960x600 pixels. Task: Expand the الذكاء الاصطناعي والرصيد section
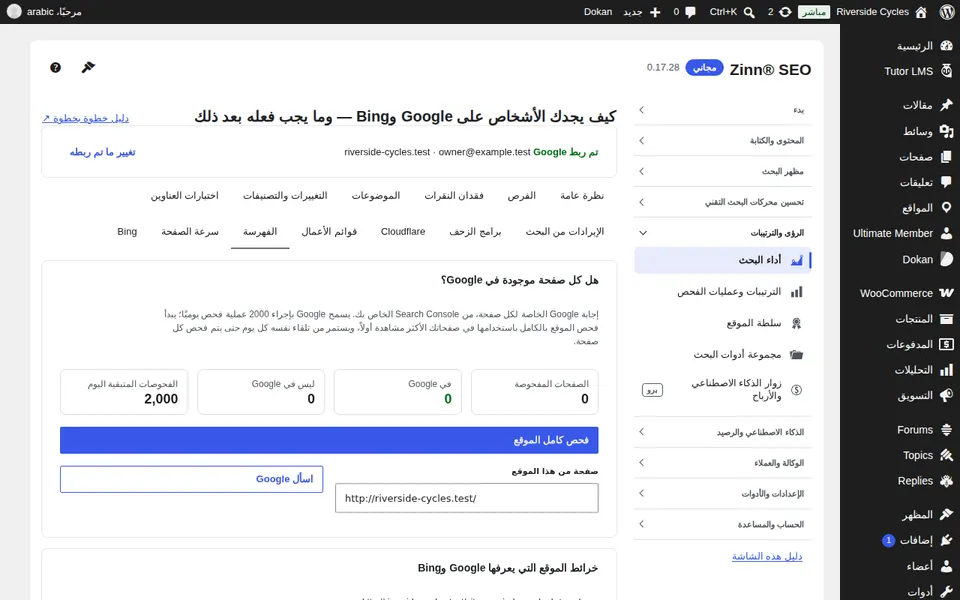723,432
